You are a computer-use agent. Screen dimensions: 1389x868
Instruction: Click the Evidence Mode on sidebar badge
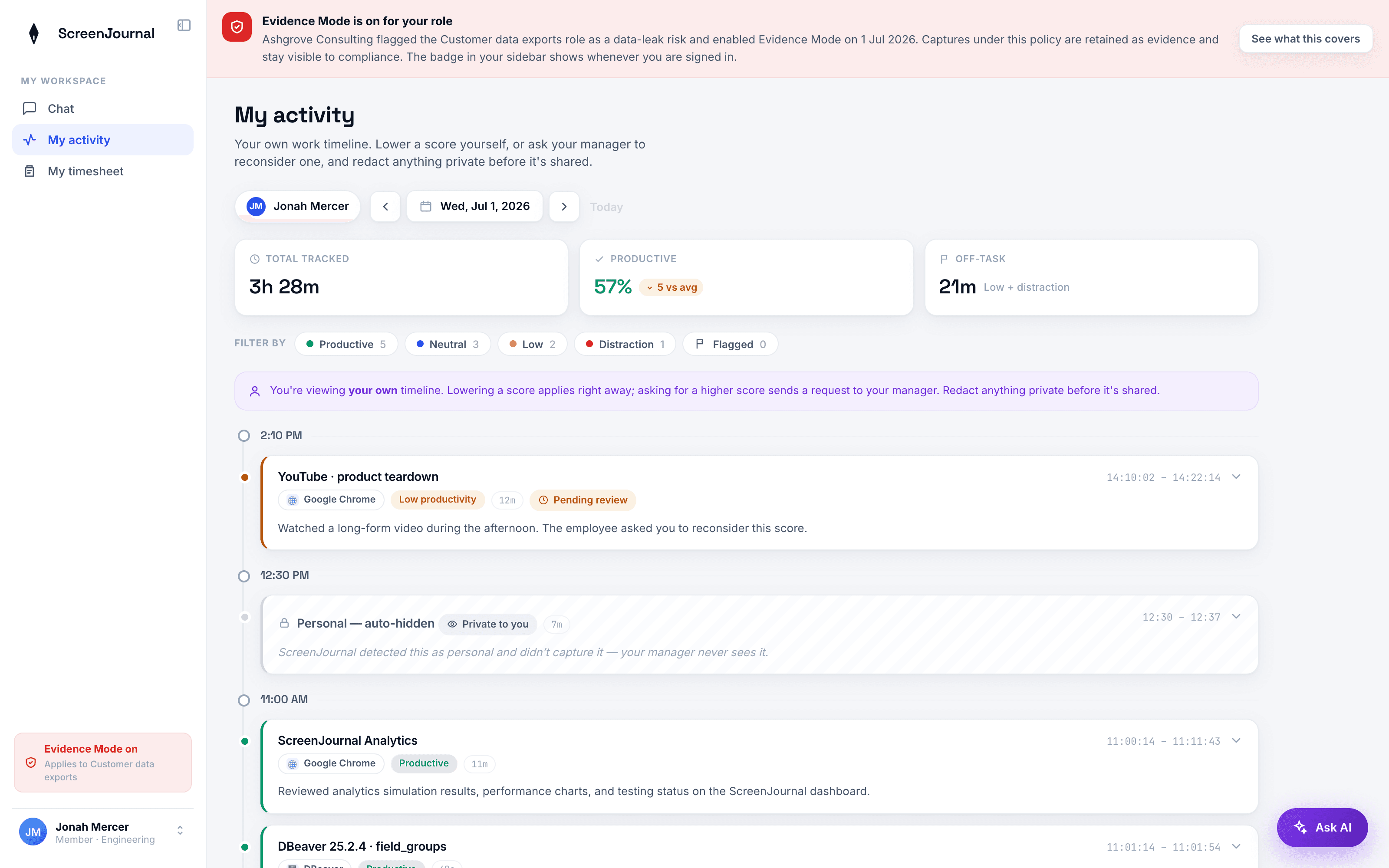coord(103,763)
